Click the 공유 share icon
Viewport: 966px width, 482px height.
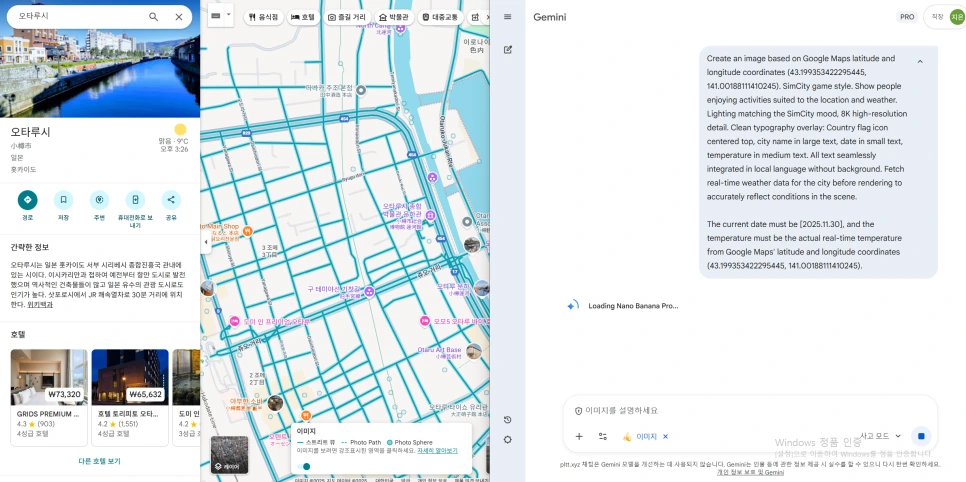click(171, 200)
